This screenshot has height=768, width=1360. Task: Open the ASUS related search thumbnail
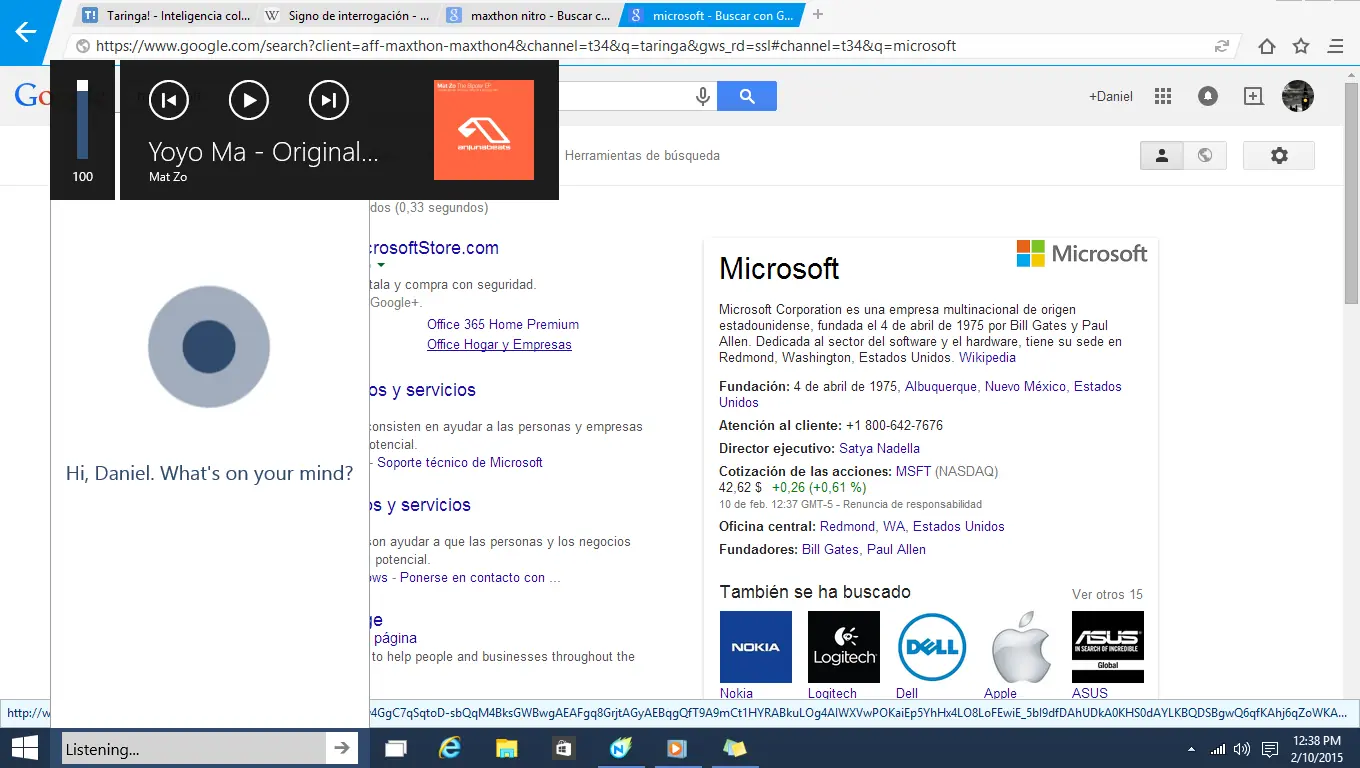click(1108, 647)
